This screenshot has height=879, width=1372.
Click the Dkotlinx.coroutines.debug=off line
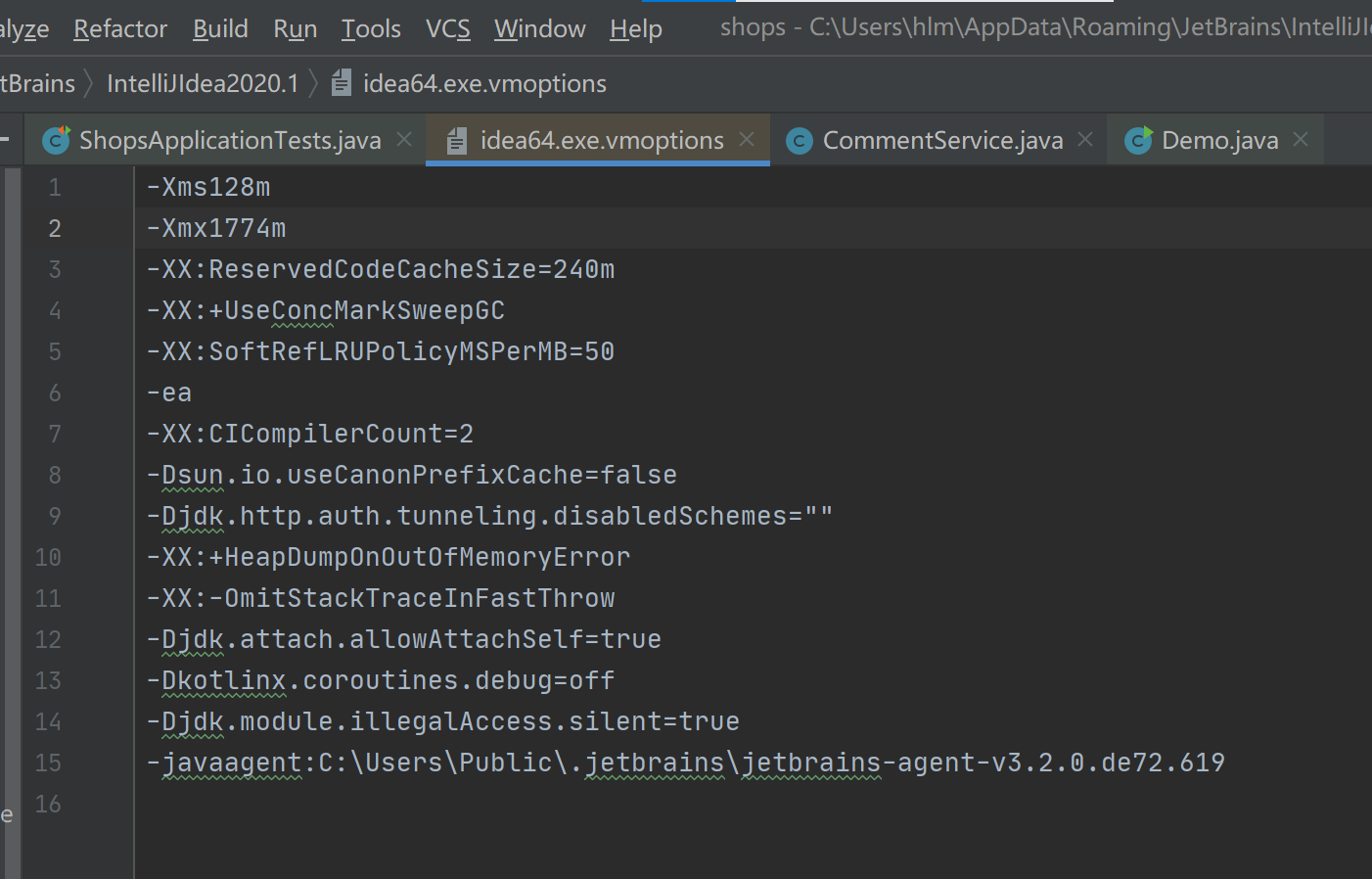[x=381, y=680]
